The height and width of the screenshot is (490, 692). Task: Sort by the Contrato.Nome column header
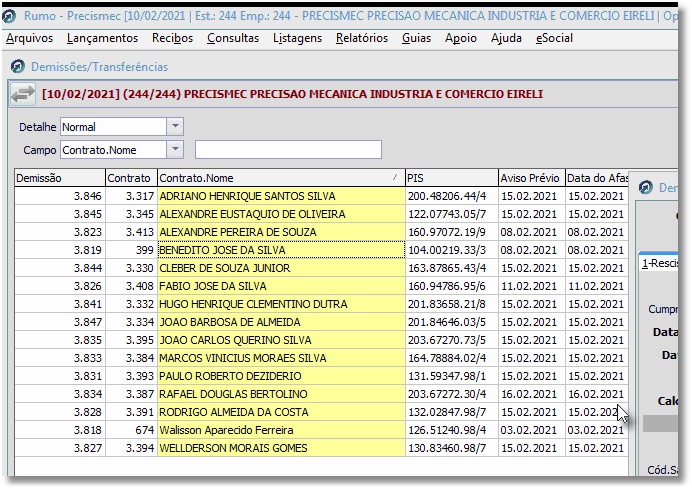281,178
